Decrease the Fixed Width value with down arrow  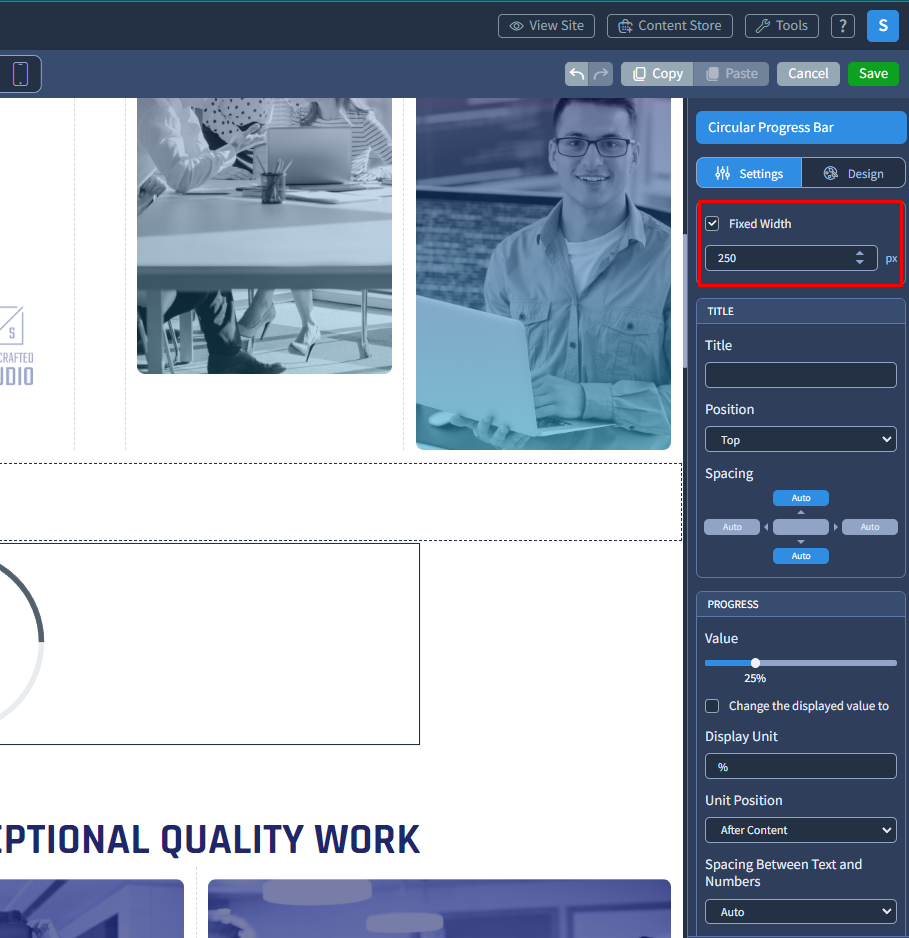[859, 262]
